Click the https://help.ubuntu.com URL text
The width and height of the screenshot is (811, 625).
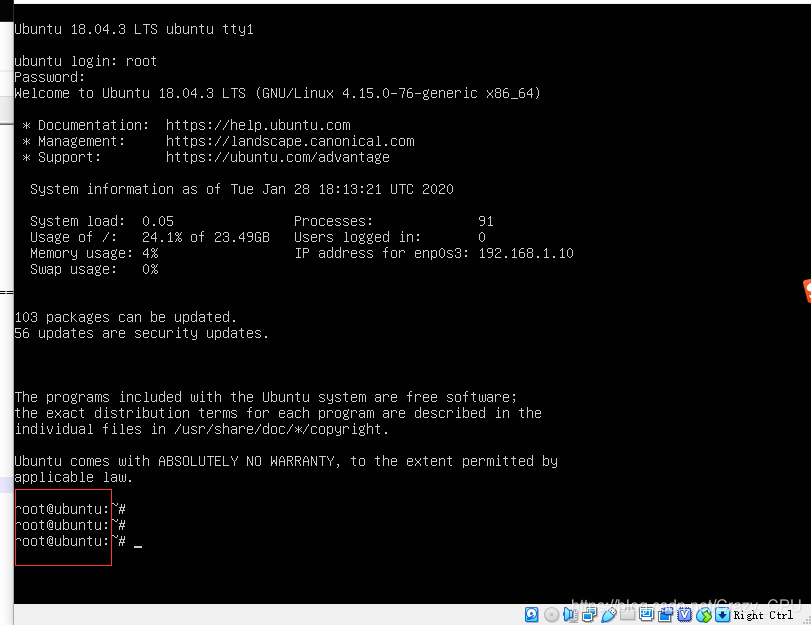(258, 125)
